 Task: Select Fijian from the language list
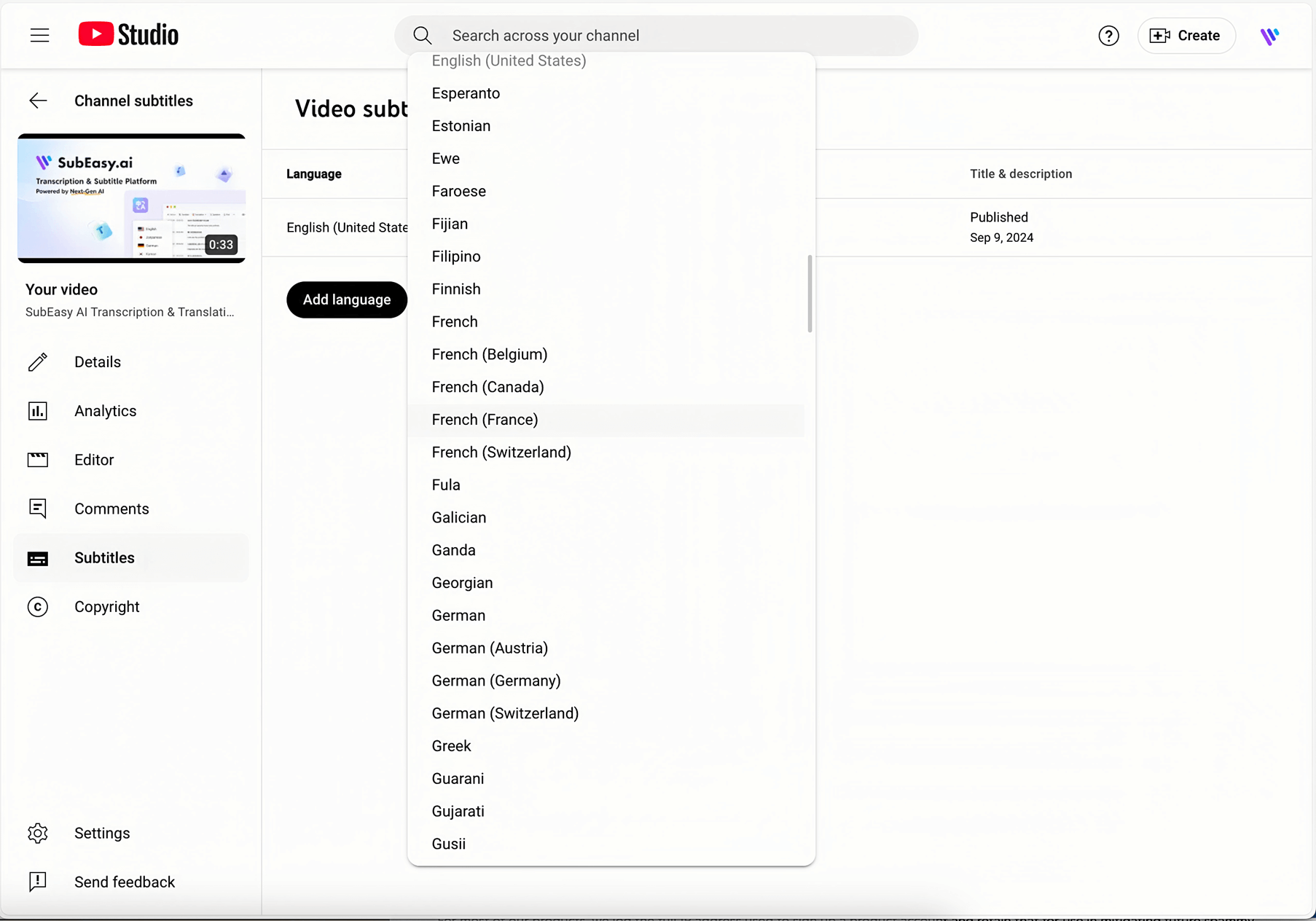pos(606,224)
